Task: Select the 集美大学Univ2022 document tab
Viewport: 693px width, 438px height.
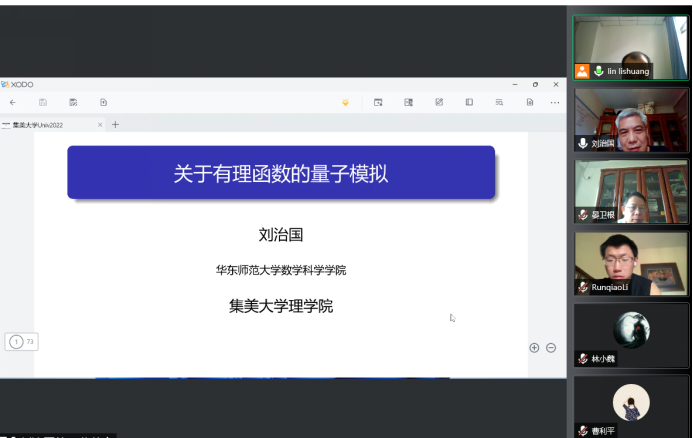Action: (50, 125)
